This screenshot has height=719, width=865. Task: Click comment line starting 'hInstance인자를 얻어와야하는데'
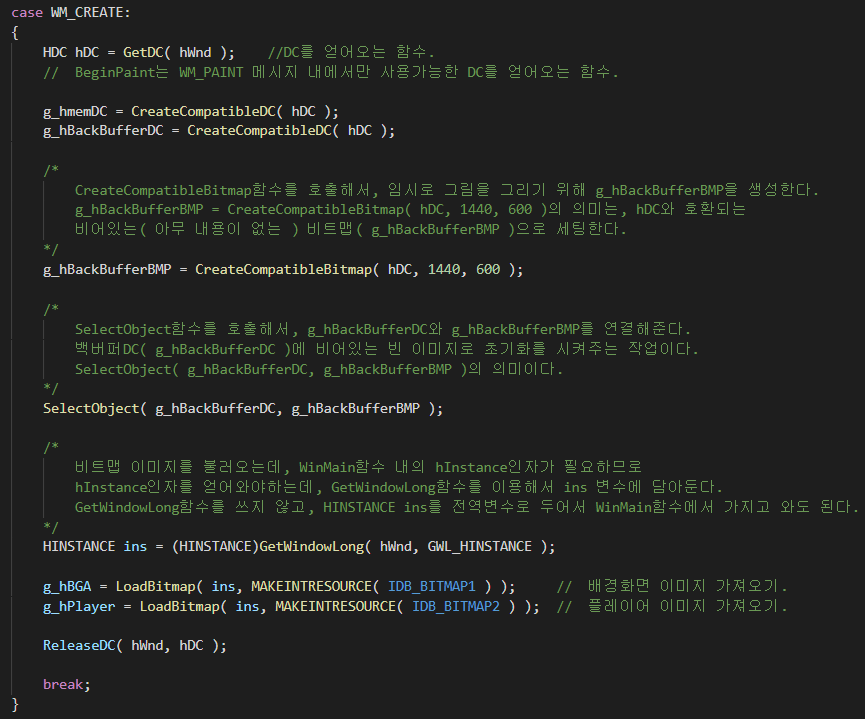click(x=399, y=487)
